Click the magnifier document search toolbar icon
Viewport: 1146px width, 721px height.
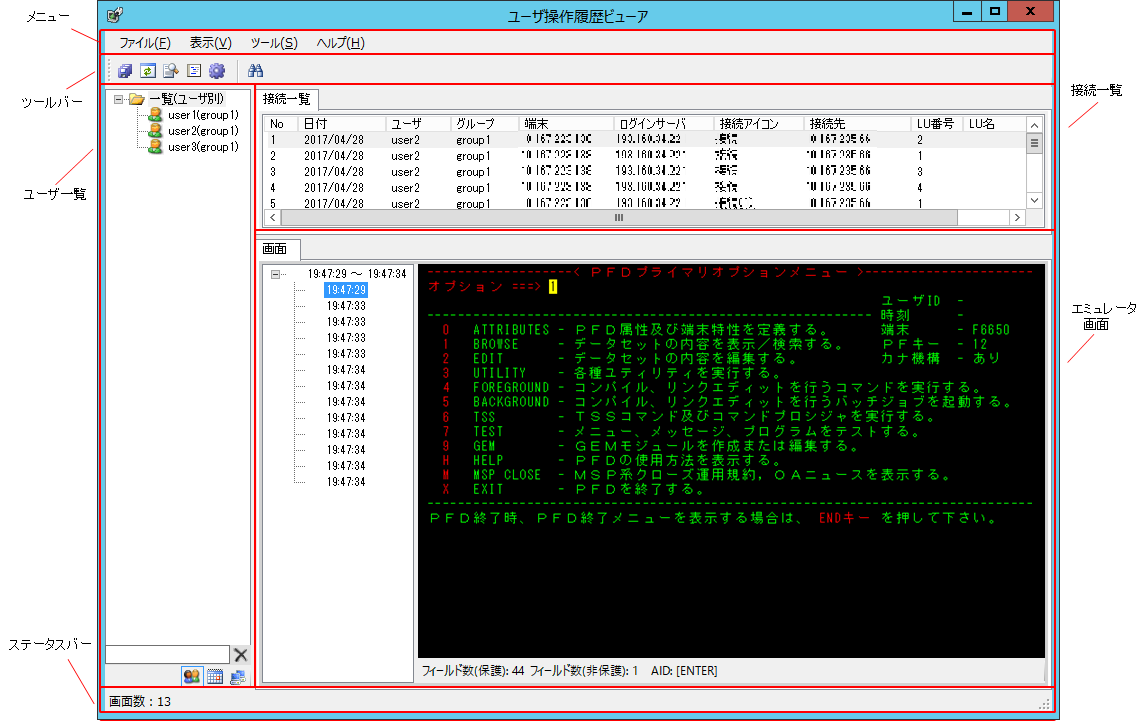(x=171, y=71)
